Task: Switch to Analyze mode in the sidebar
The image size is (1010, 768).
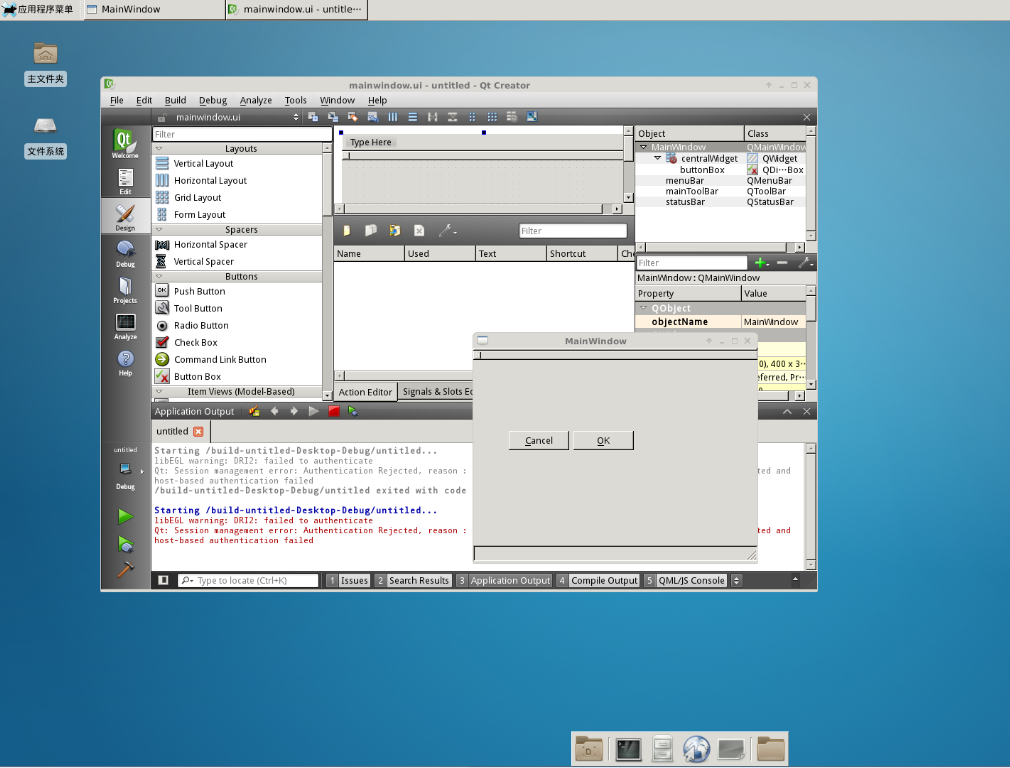Action: tap(125, 326)
